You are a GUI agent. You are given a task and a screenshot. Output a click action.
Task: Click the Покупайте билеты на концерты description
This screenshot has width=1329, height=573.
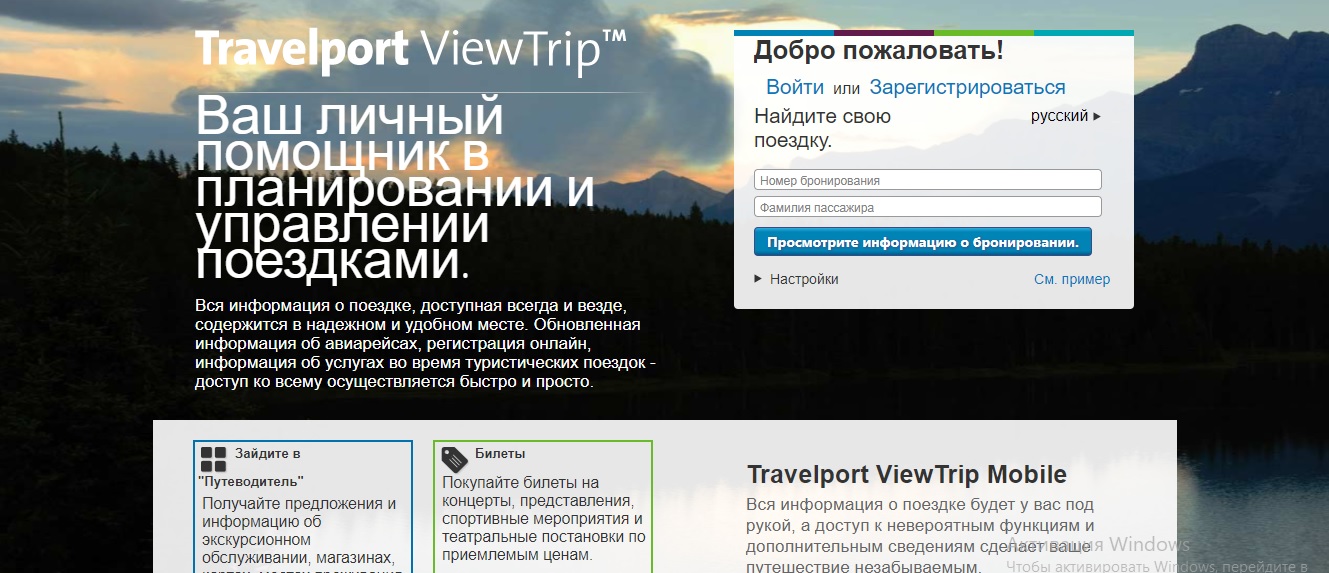coord(544,519)
